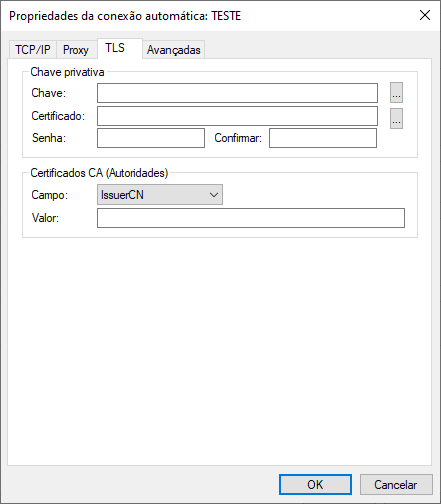Open the browse button for the Chave file
The height and width of the screenshot is (504, 441).
pos(396,93)
